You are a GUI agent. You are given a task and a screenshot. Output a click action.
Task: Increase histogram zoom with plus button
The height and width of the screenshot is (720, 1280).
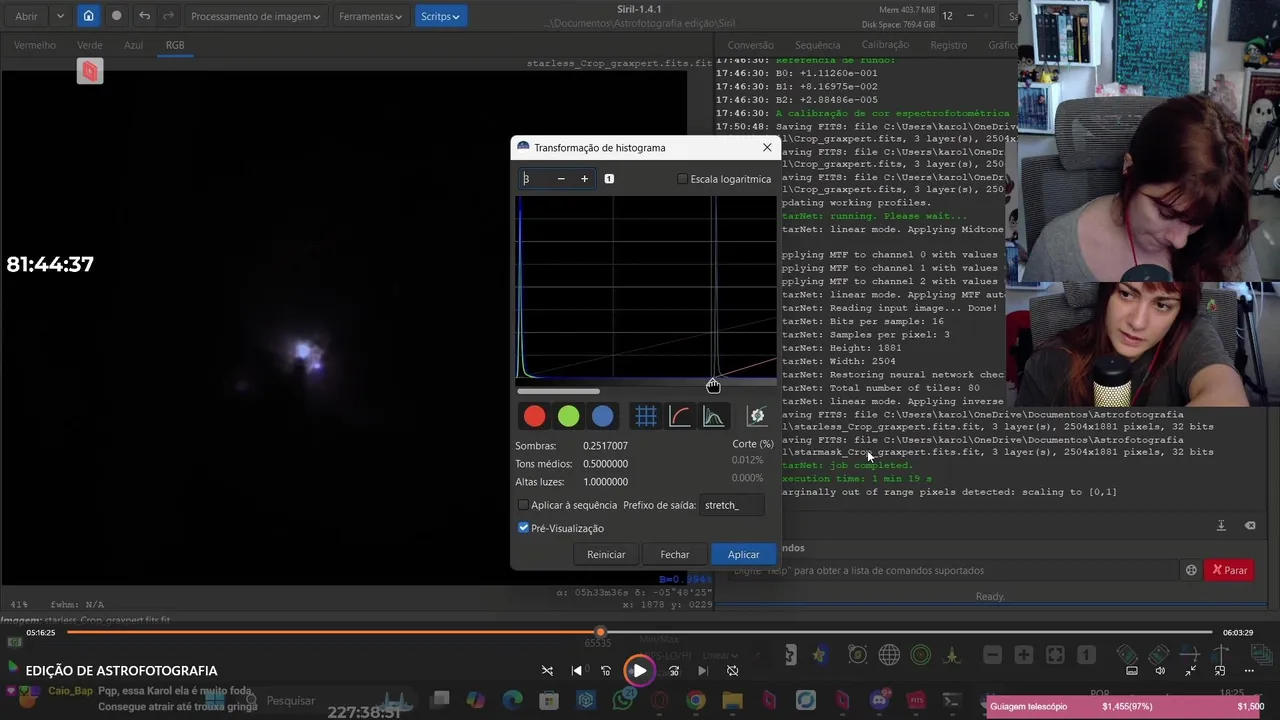pyautogui.click(x=585, y=179)
